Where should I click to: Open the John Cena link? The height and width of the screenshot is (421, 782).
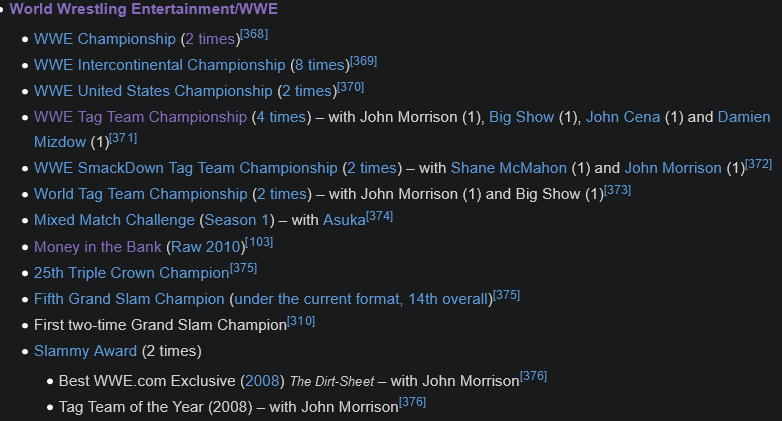pyautogui.click(x=622, y=117)
